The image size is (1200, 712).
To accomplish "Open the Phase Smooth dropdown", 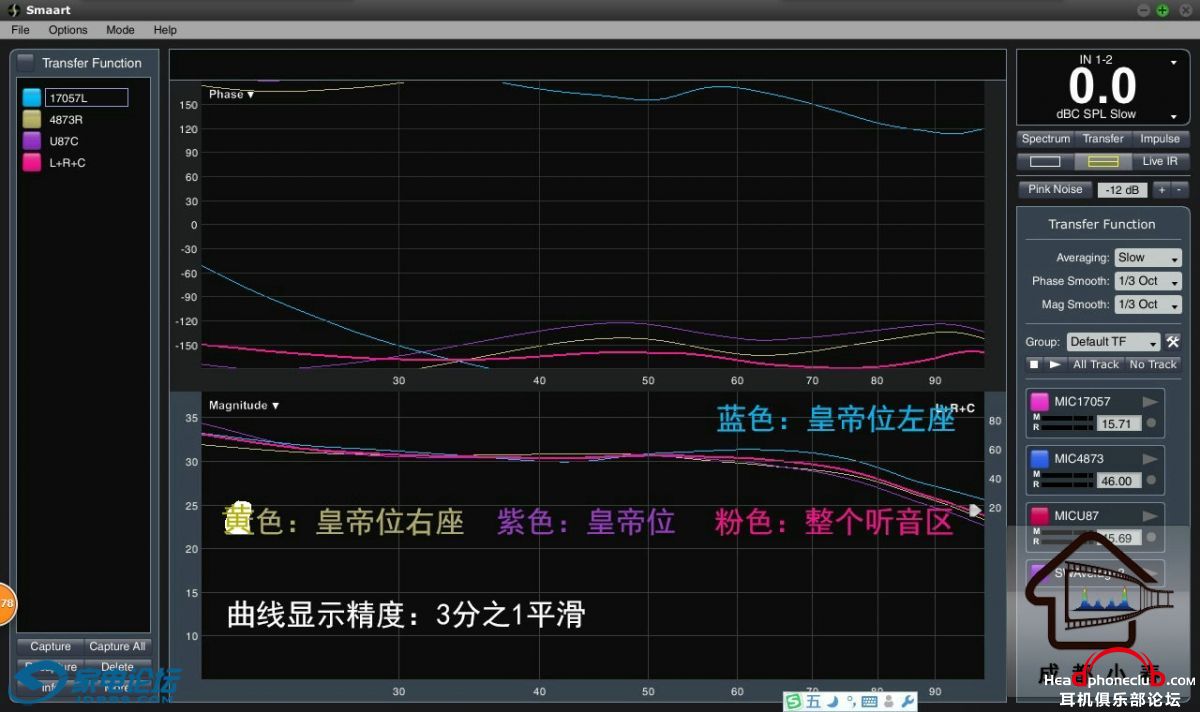I will tap(1148, 281).
